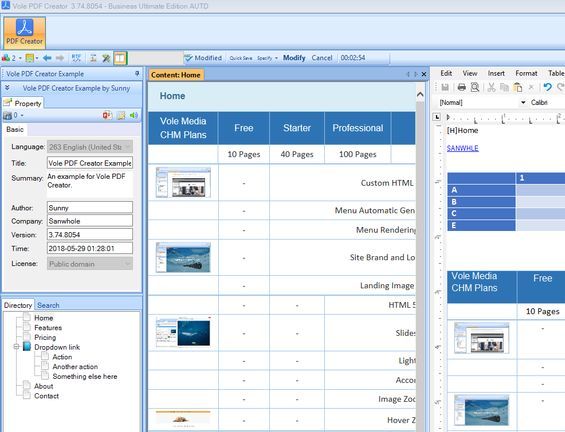Viewport: 565px width, 432px height.
Task: Select Features in the directory tree
Action: [48, 328]
